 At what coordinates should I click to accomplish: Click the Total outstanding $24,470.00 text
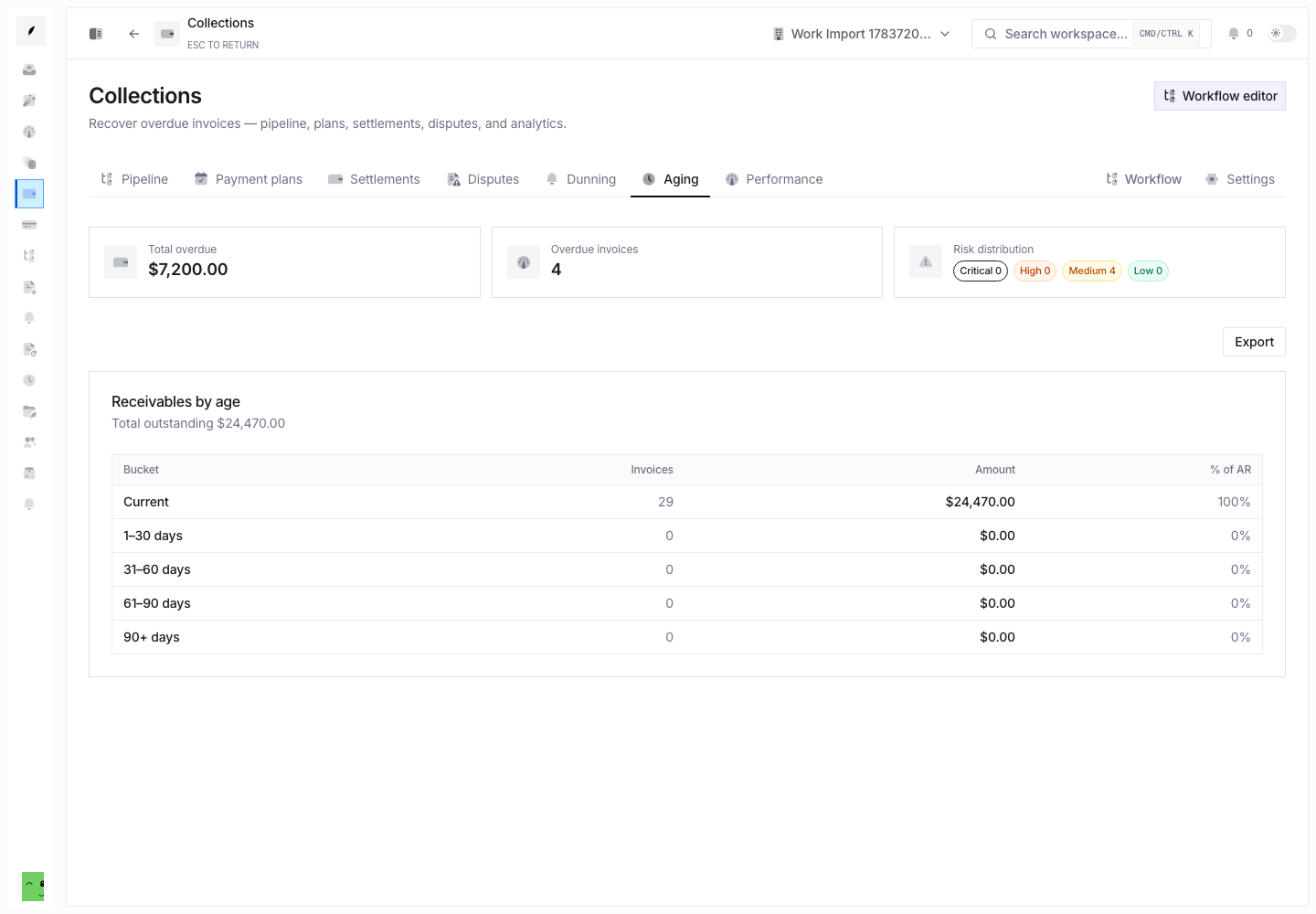pyautogui.click(x=198, y=423)
